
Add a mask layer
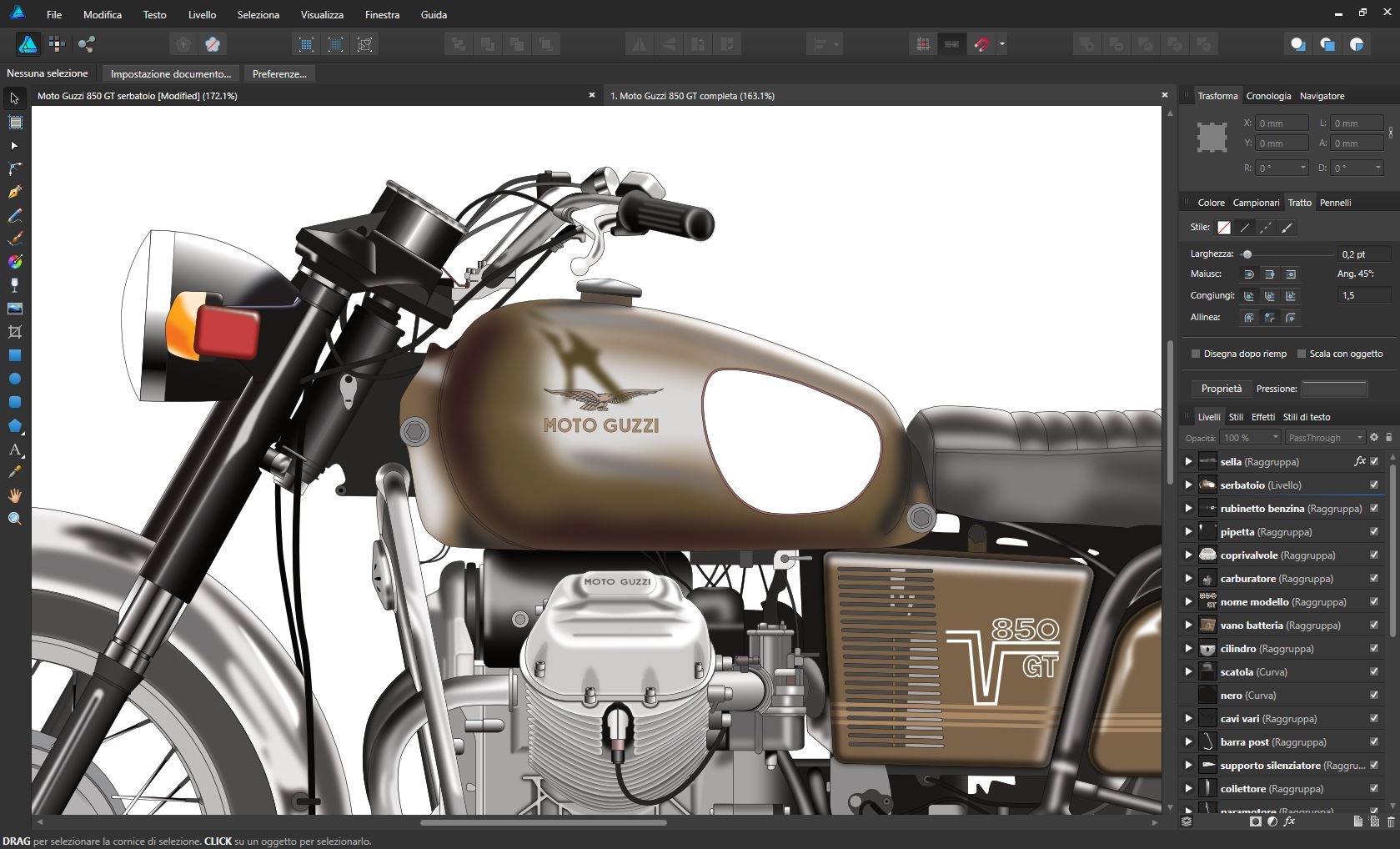1256,821
